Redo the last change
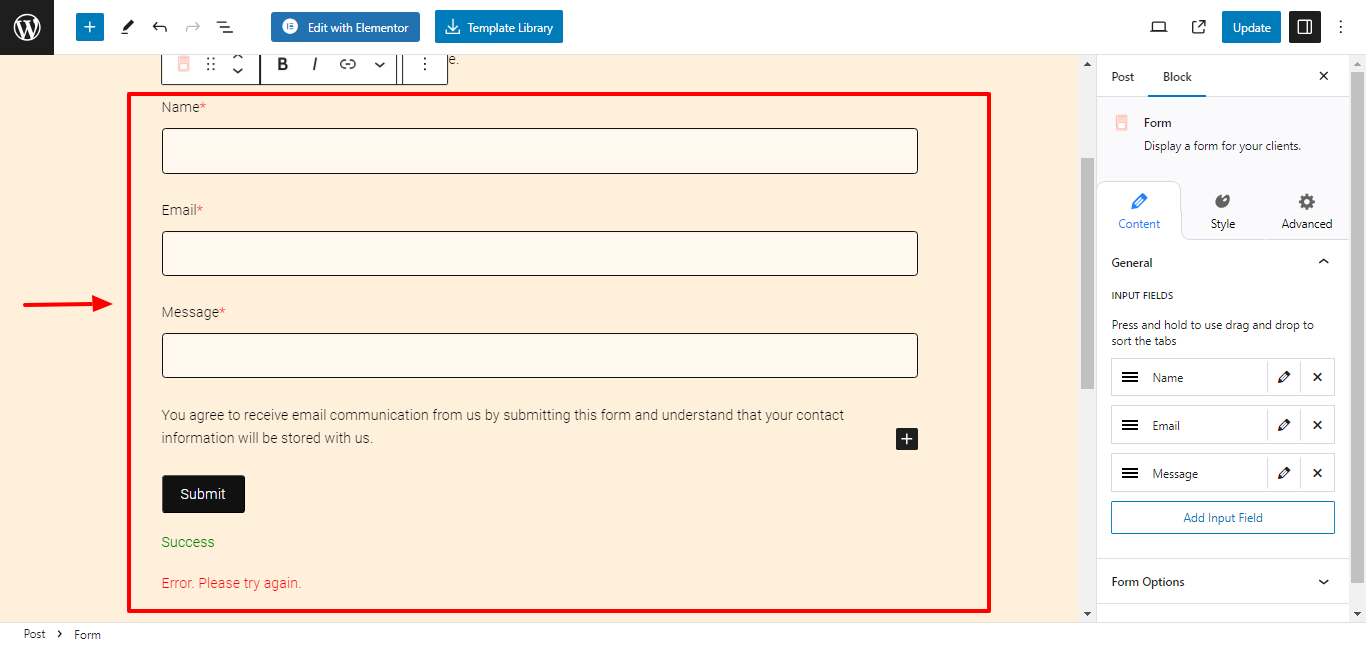 (x=193, y=27)
